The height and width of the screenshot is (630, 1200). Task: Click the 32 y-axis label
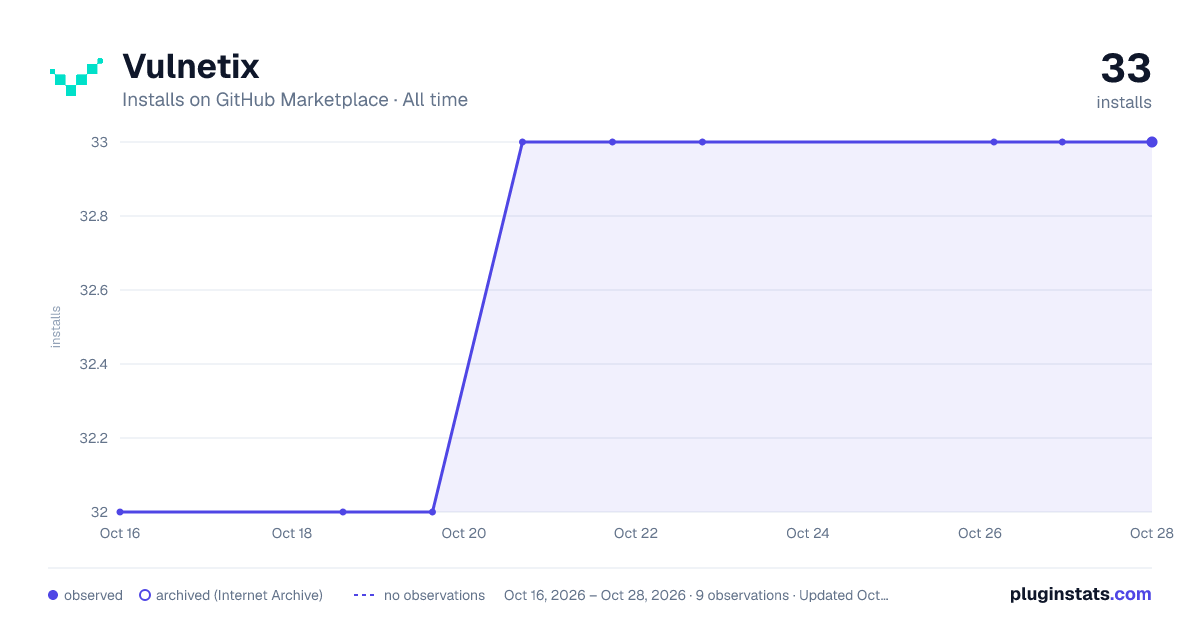click(x=100, y=512)
